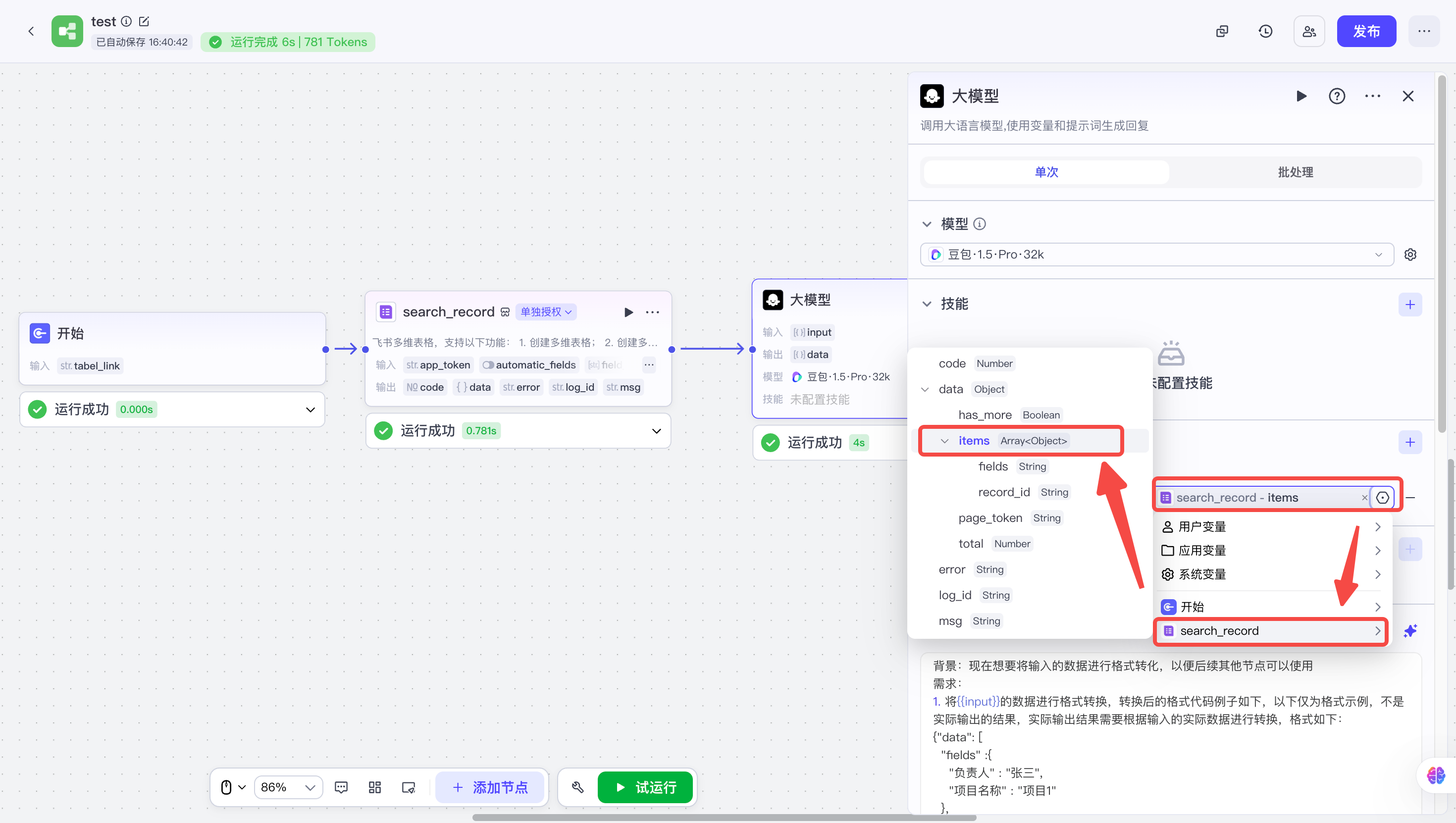Click the help question mark icon

1336,96
